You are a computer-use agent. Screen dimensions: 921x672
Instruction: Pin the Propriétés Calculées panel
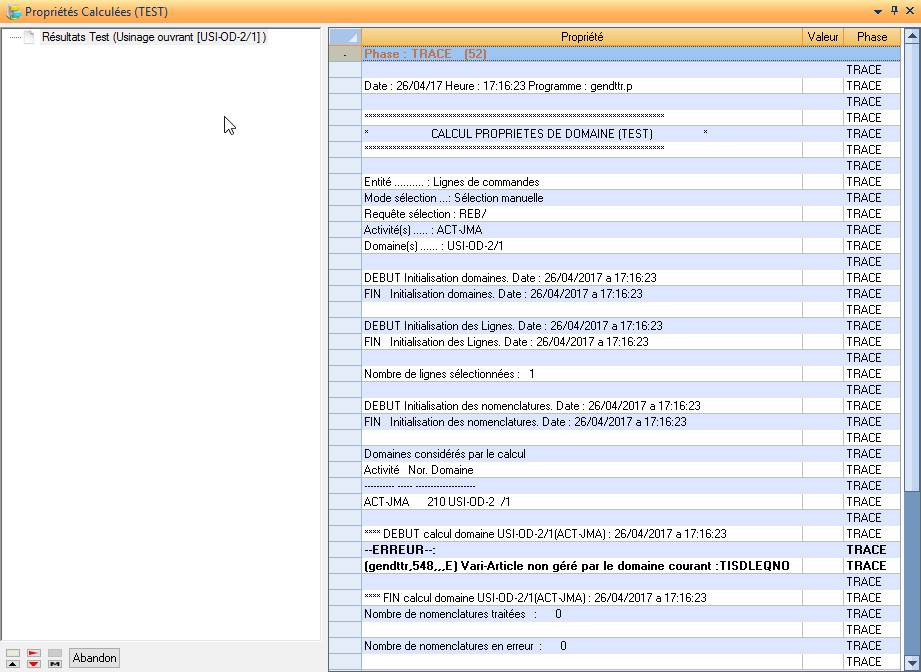pos(894,10)
